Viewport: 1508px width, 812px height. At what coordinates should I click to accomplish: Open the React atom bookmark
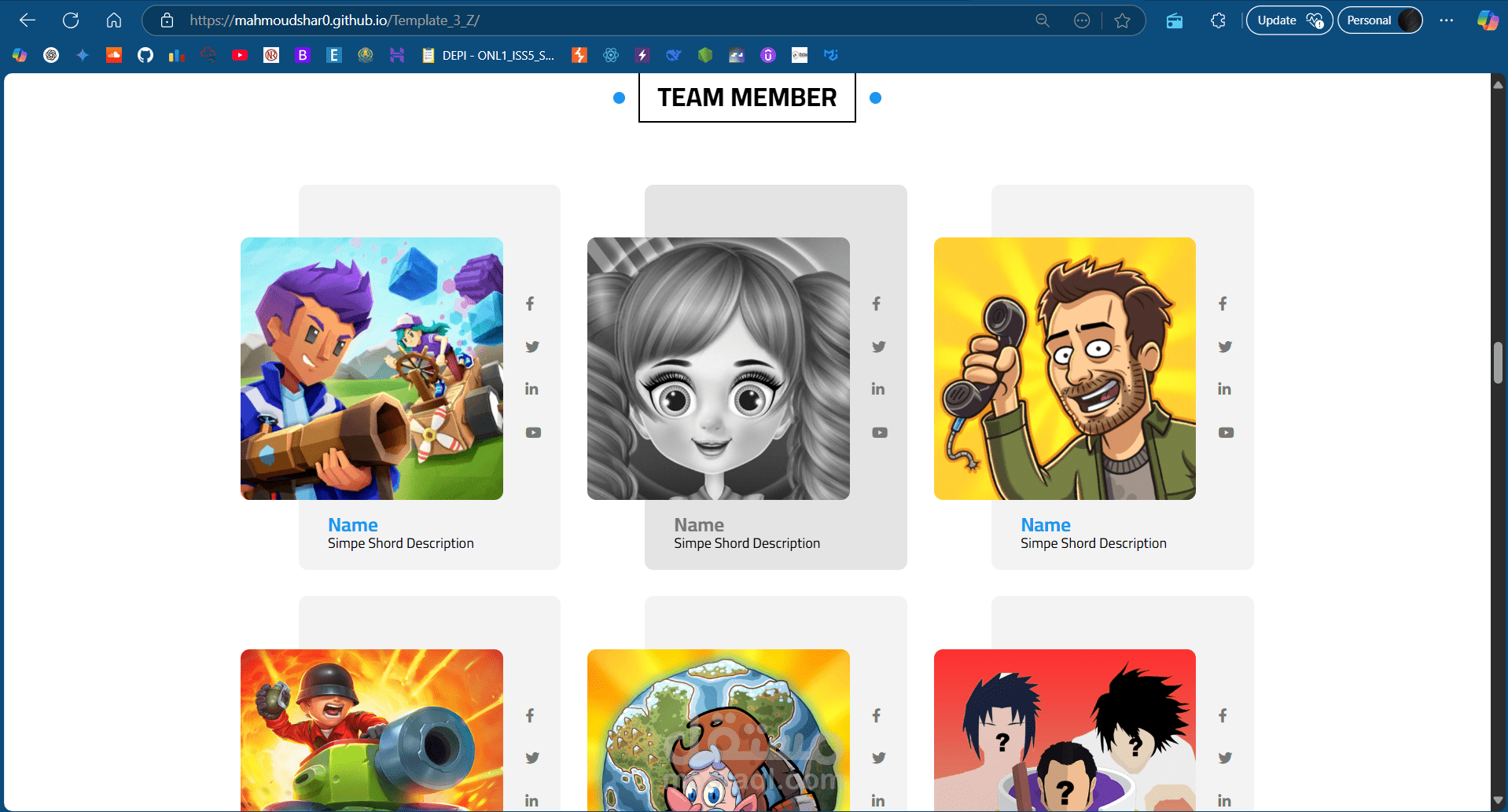point(611,55)
